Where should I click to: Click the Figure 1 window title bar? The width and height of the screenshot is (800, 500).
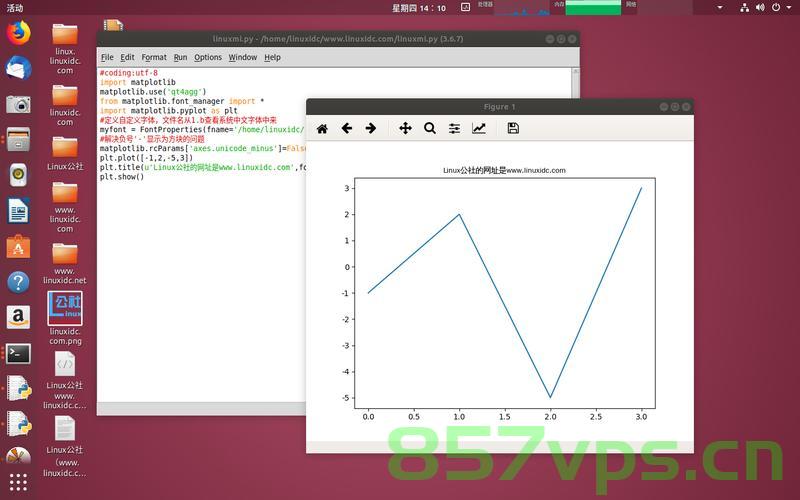click(x=499, y=107)
